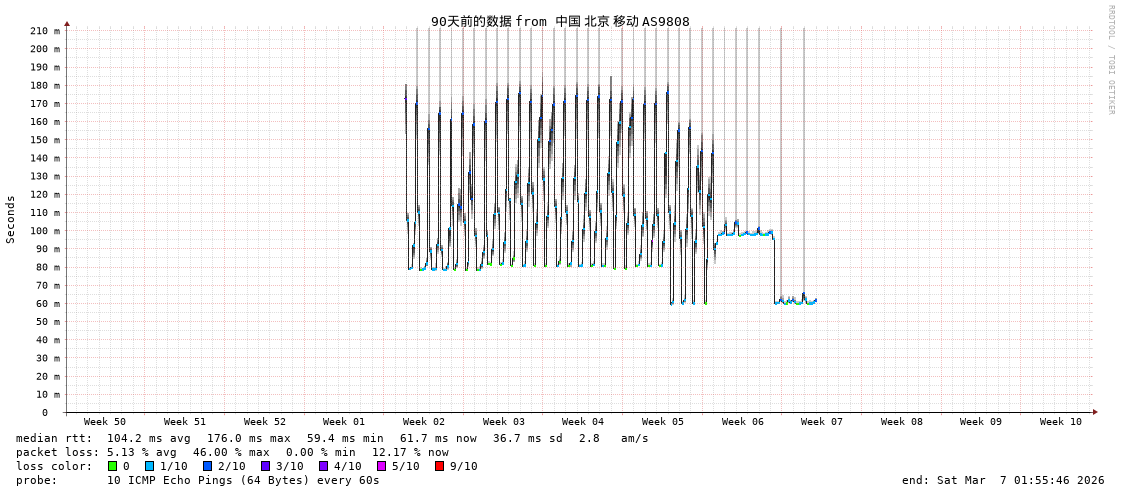This screenshot has height=494, width=1121.
Task: Select the Week 06 x-axis label
Action: point(742,422)
